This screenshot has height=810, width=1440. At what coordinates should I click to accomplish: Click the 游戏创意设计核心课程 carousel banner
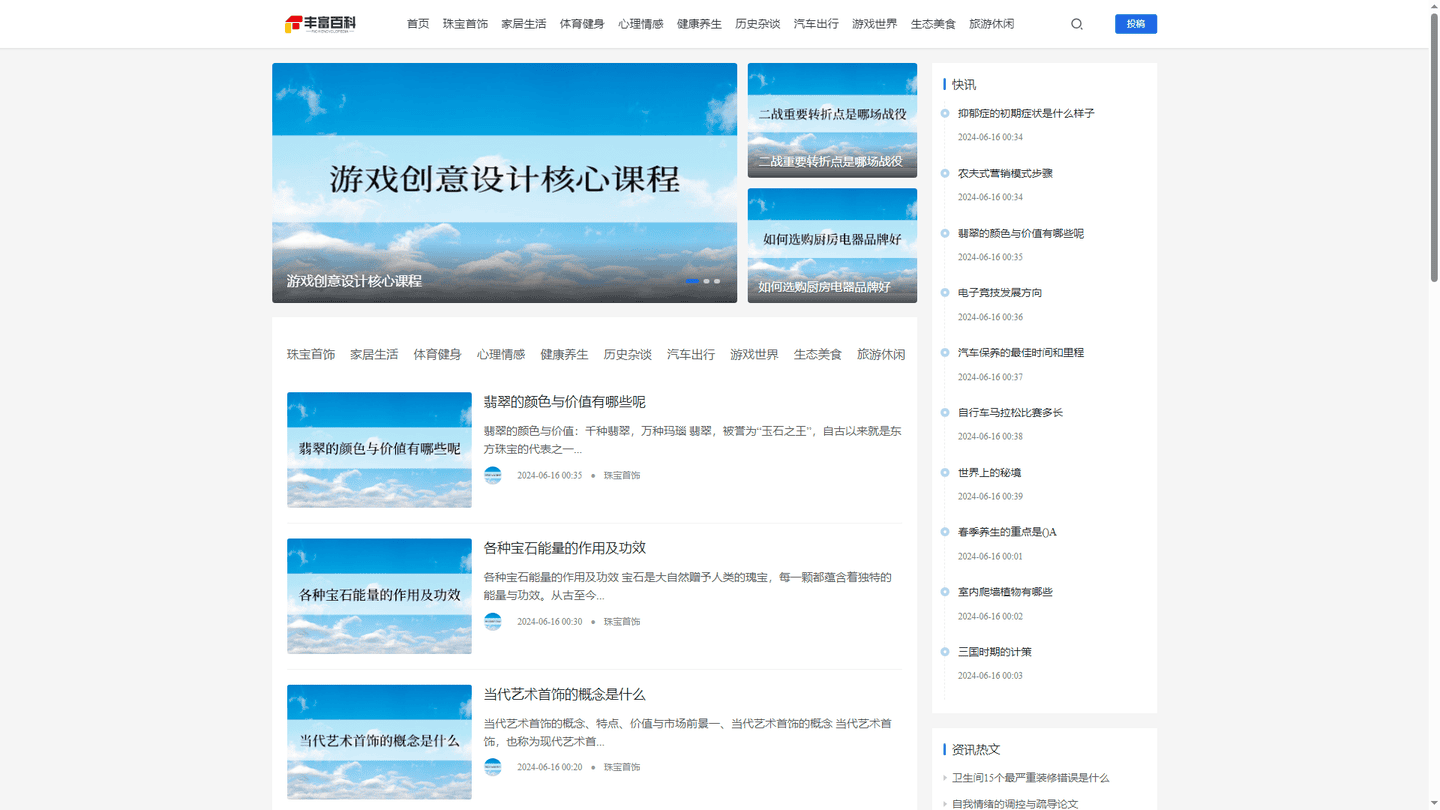click(504, 183)
